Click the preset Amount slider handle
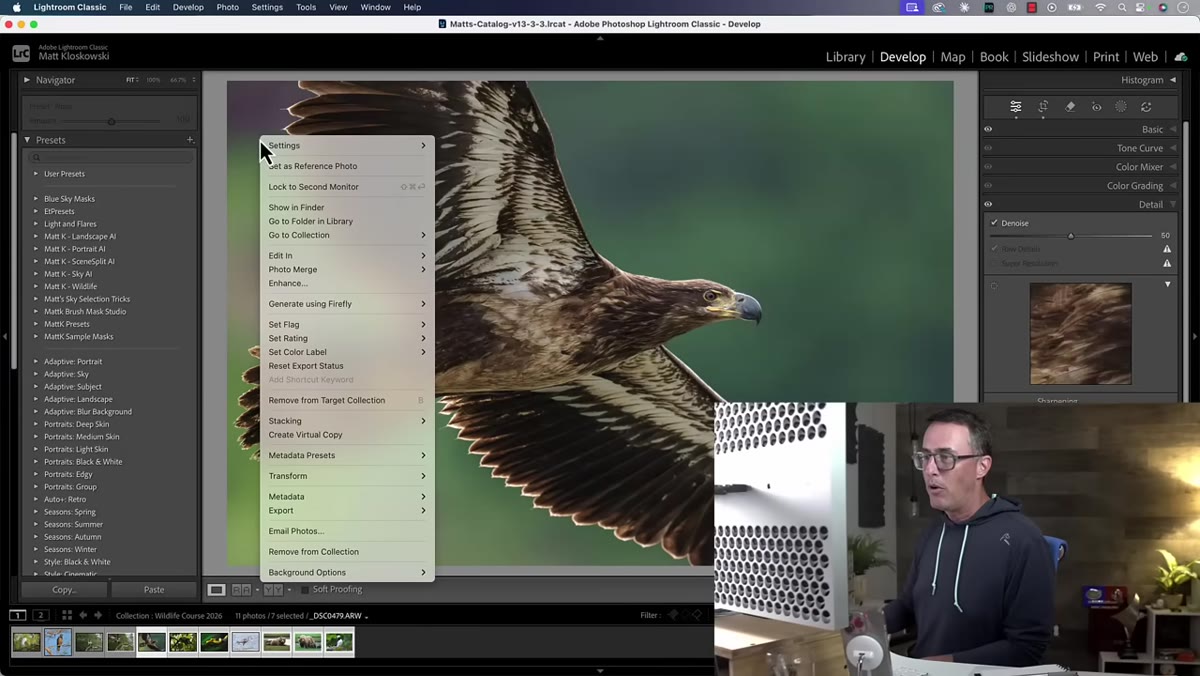 111,122
